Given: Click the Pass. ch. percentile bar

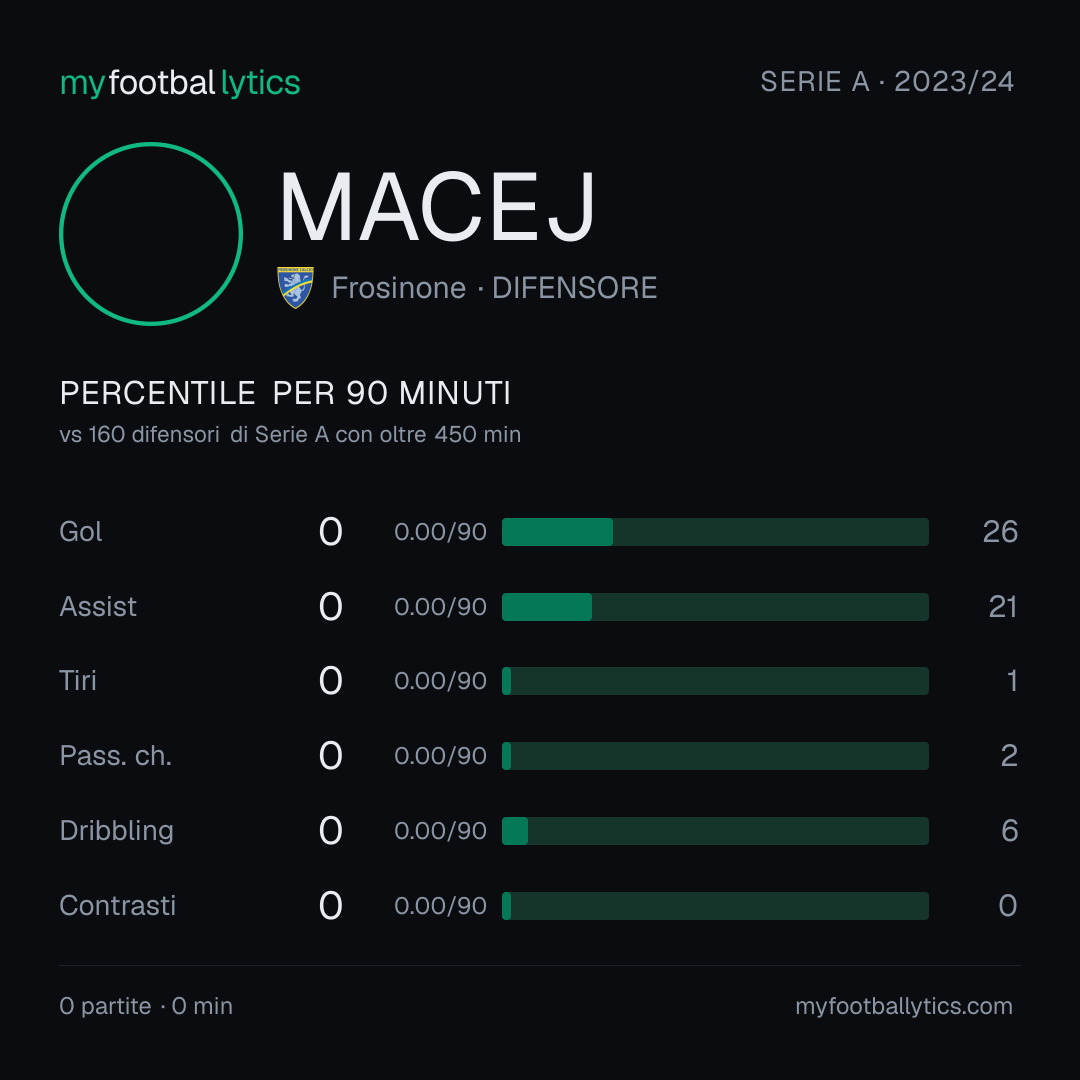Looking at the screenshot, I should [715, 756].
